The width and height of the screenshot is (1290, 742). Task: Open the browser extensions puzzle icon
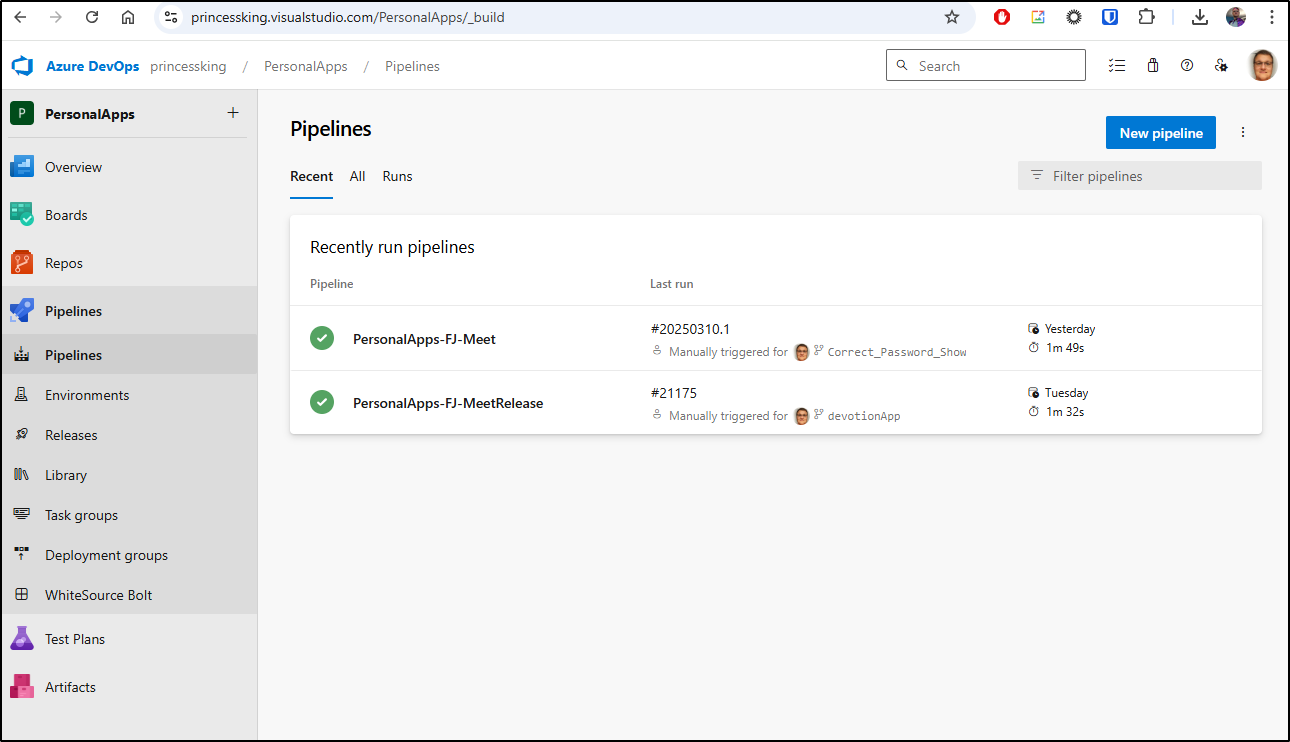(1146, 17)
